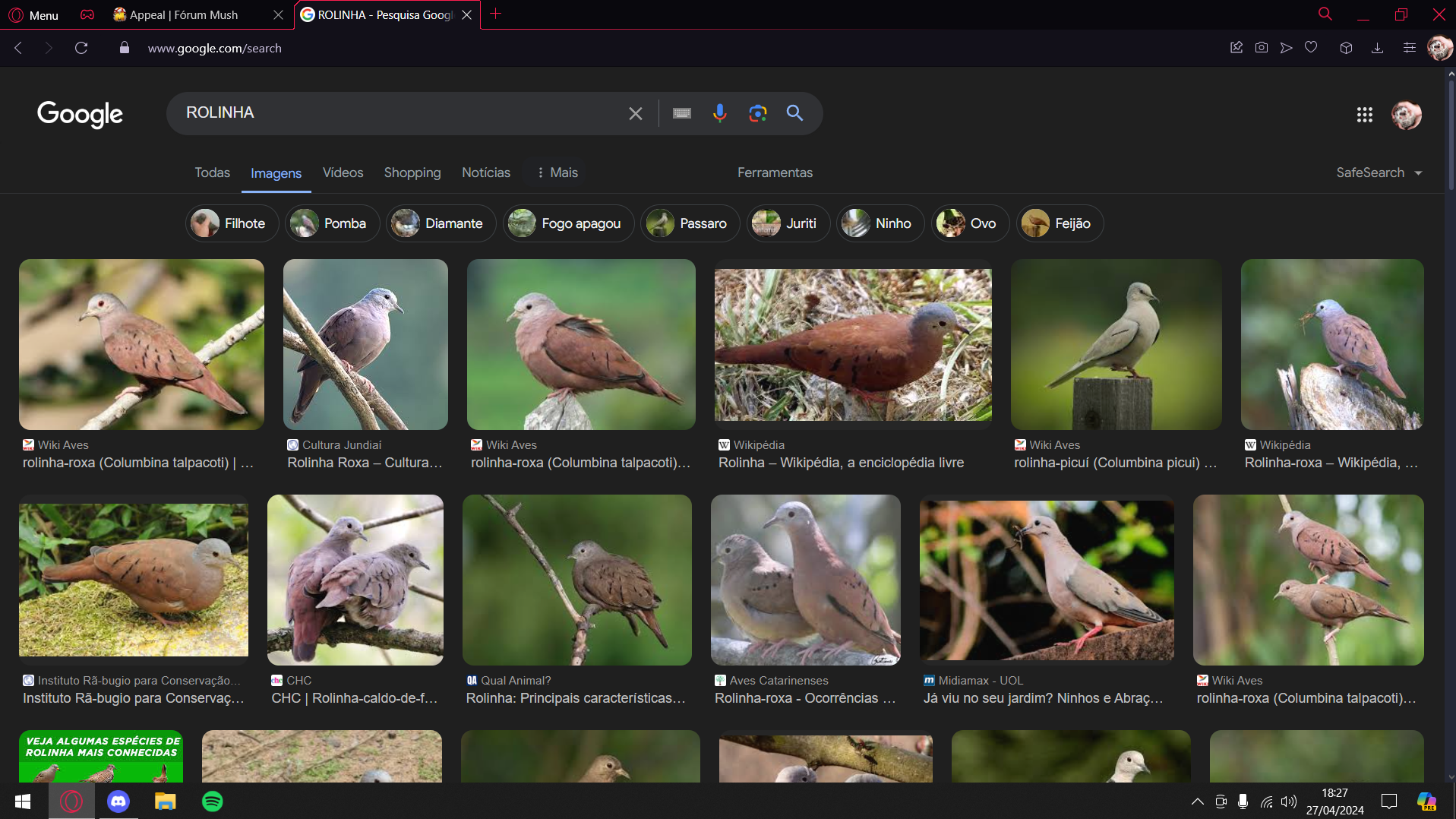The height and width of the screenshot is (819, 1456).
Task: Close the ROLINHA Google search tab
Action: click(466, 14)
